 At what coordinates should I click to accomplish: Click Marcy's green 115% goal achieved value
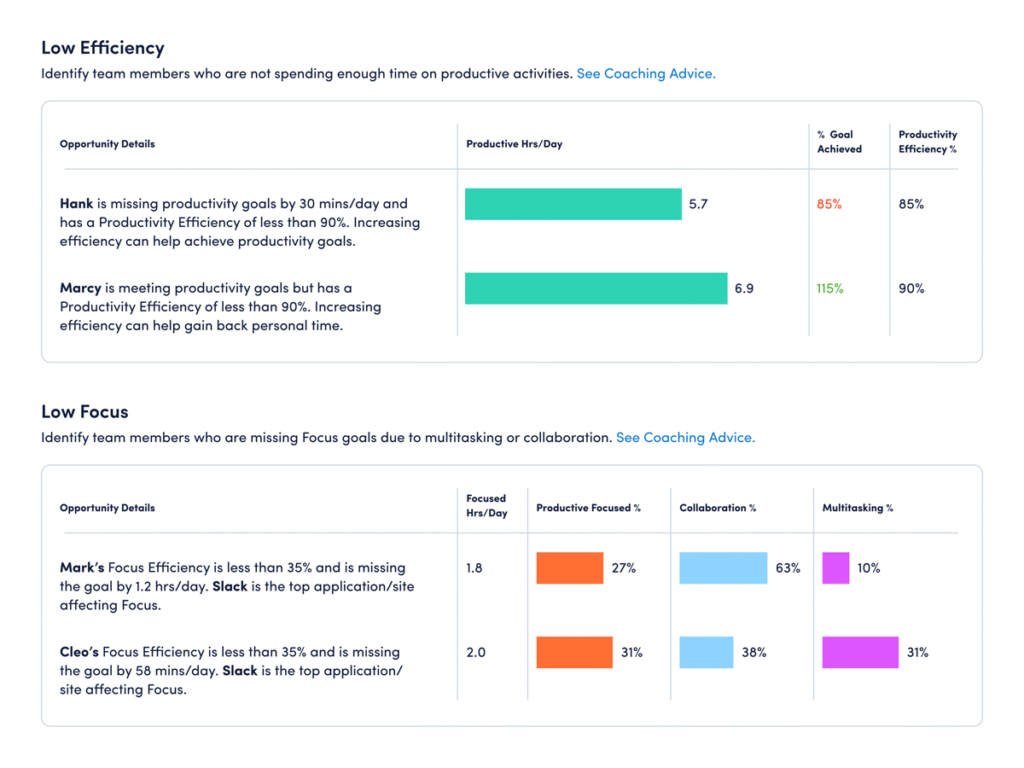831,288
